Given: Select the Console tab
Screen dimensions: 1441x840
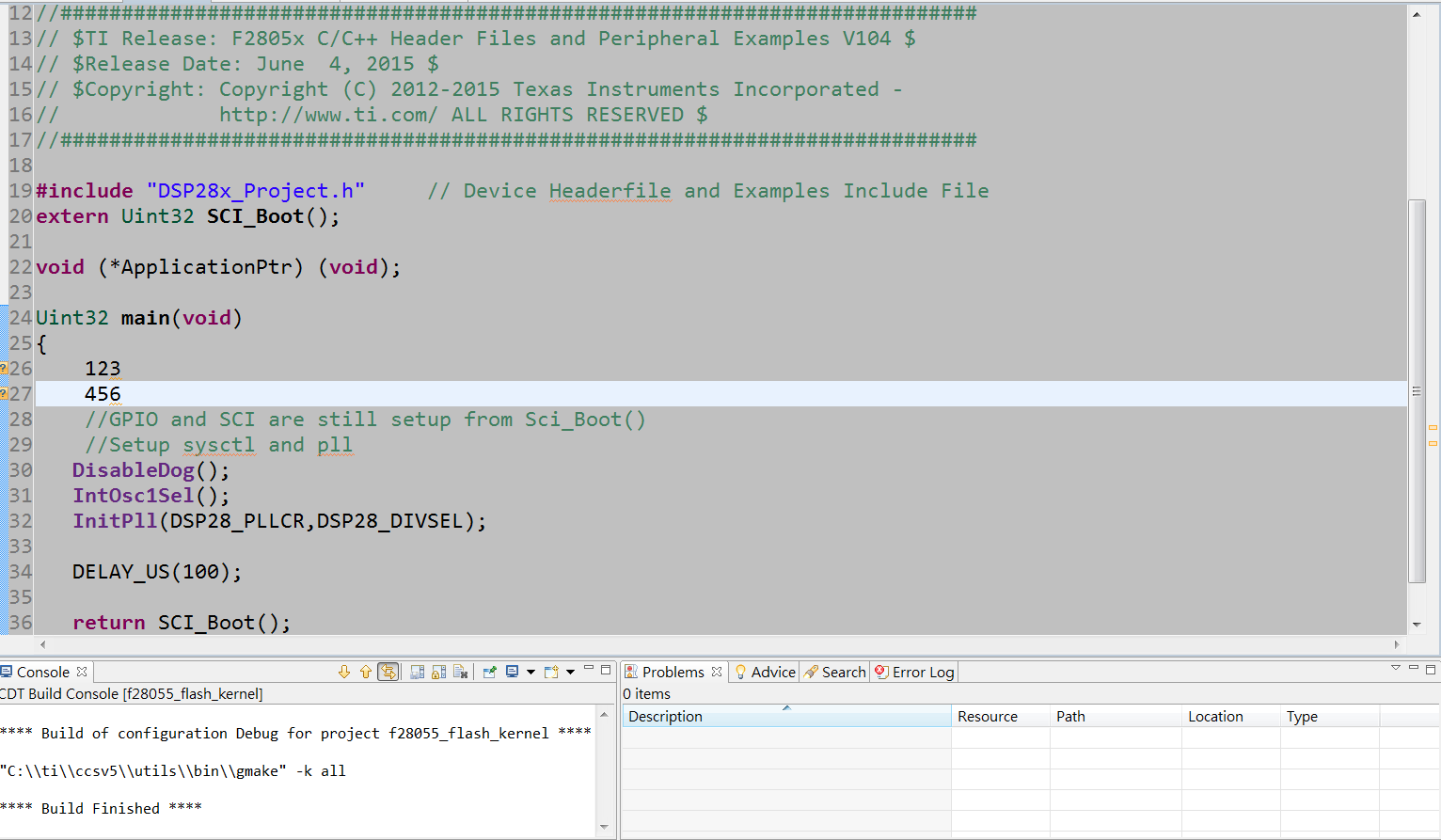Looking at the screenshot, I should click(x=43, y=672).
